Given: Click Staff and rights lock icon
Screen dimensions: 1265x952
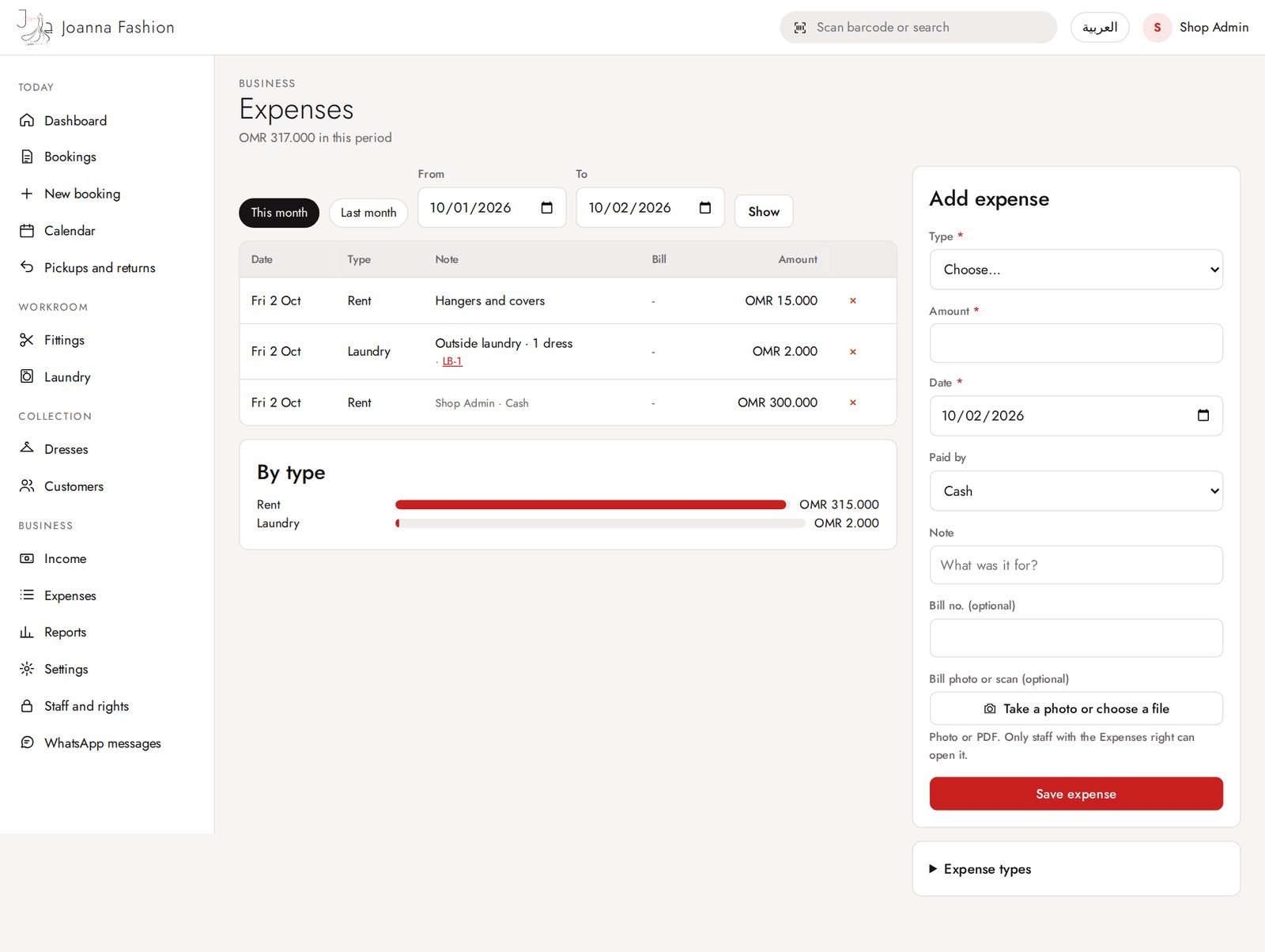Looking at the screenshot, I should click(x=27, y=706).
